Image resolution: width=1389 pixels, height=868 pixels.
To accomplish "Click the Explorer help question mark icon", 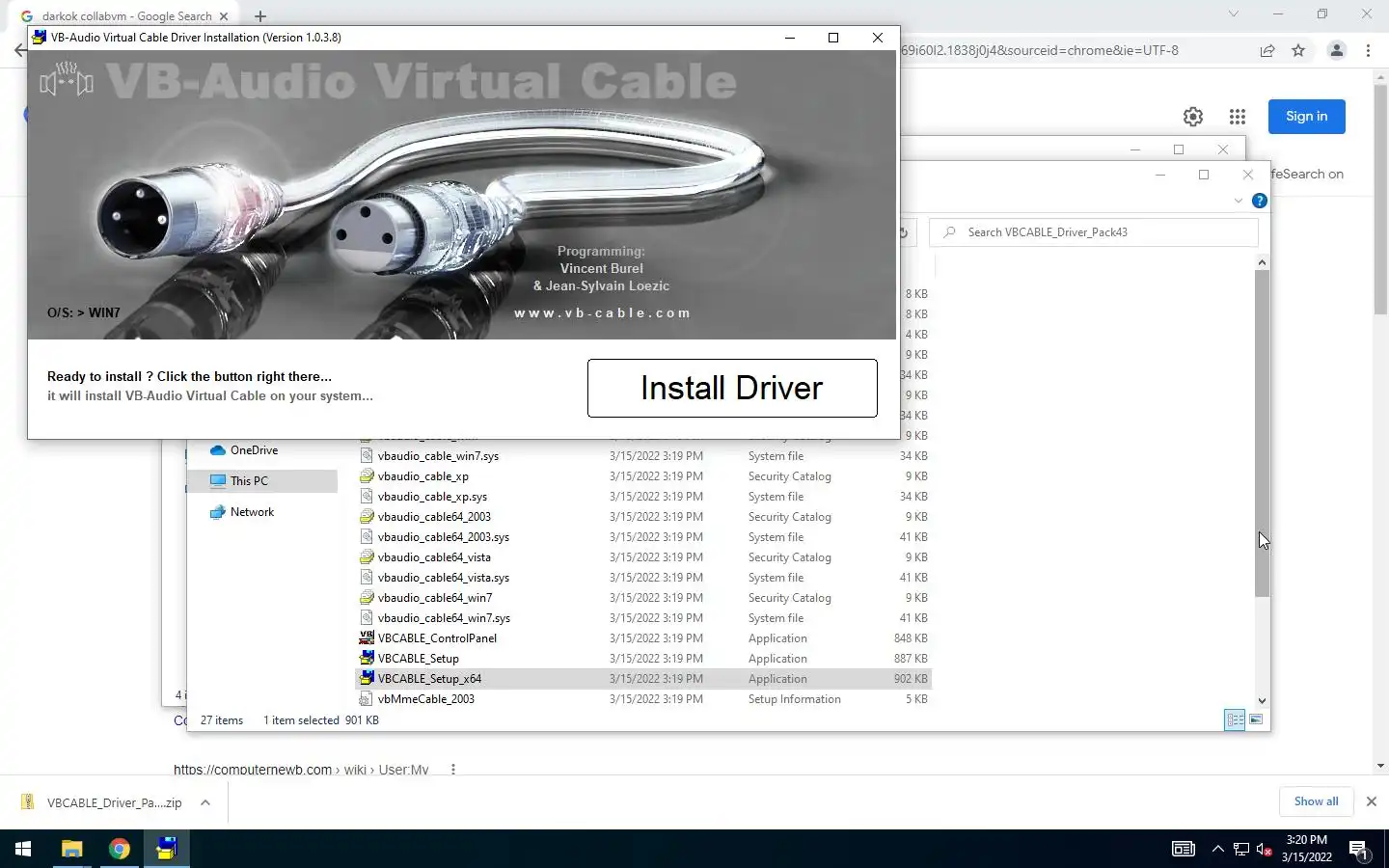I will pos(1259,201).
